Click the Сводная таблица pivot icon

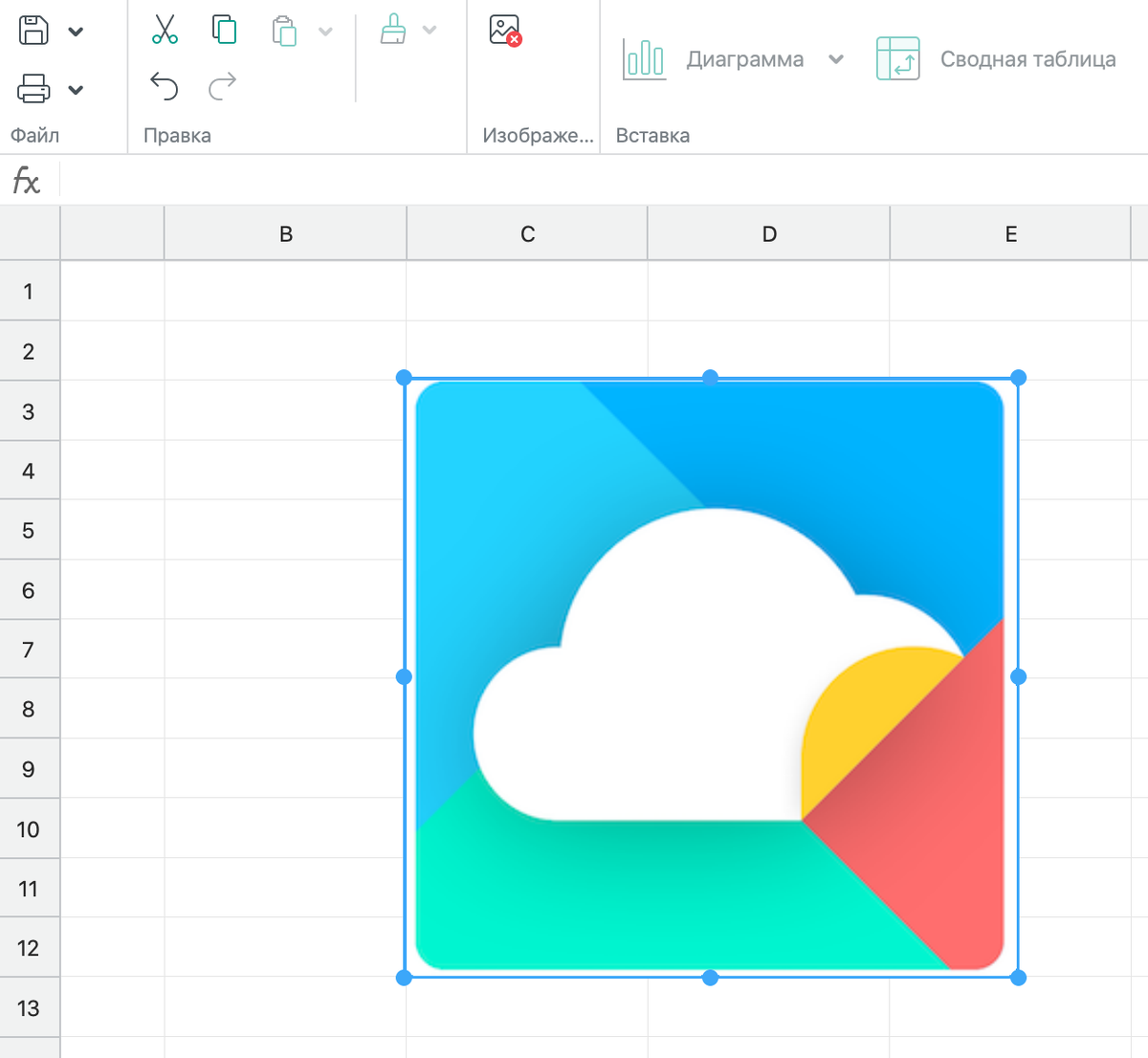(x=897, y=58)
